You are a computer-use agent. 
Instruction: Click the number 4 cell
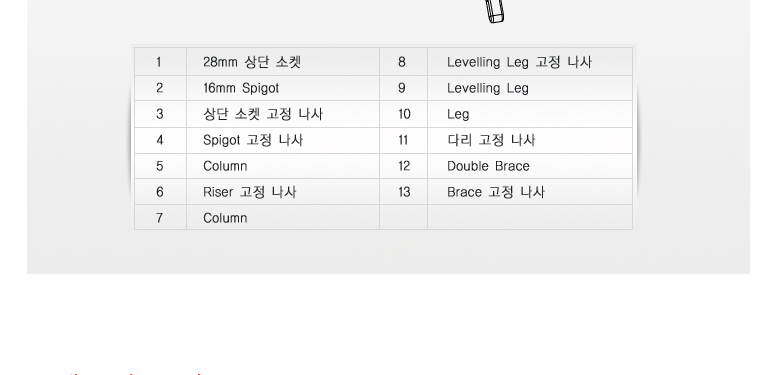point(160,140)
